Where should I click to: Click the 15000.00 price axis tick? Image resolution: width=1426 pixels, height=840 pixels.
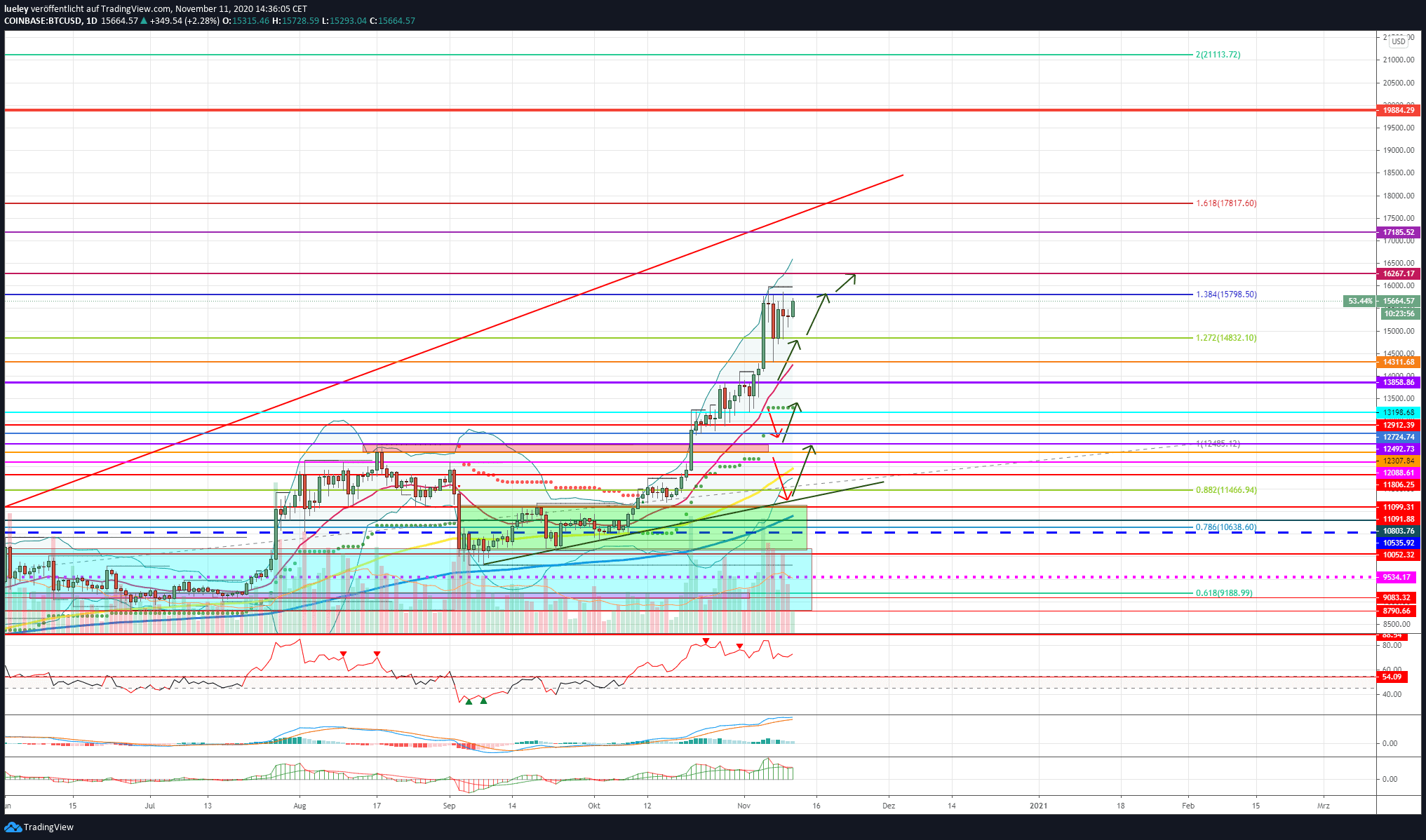[x=1399, y=331]
